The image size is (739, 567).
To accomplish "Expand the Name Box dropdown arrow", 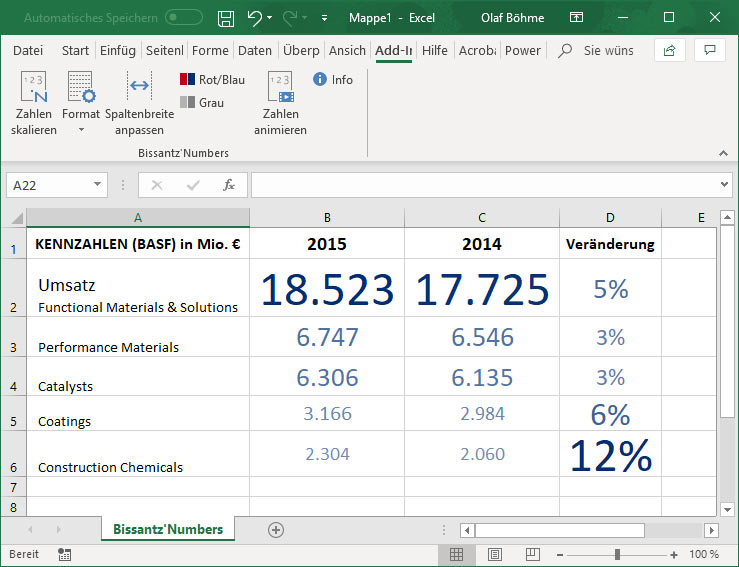I will point(98,185).
